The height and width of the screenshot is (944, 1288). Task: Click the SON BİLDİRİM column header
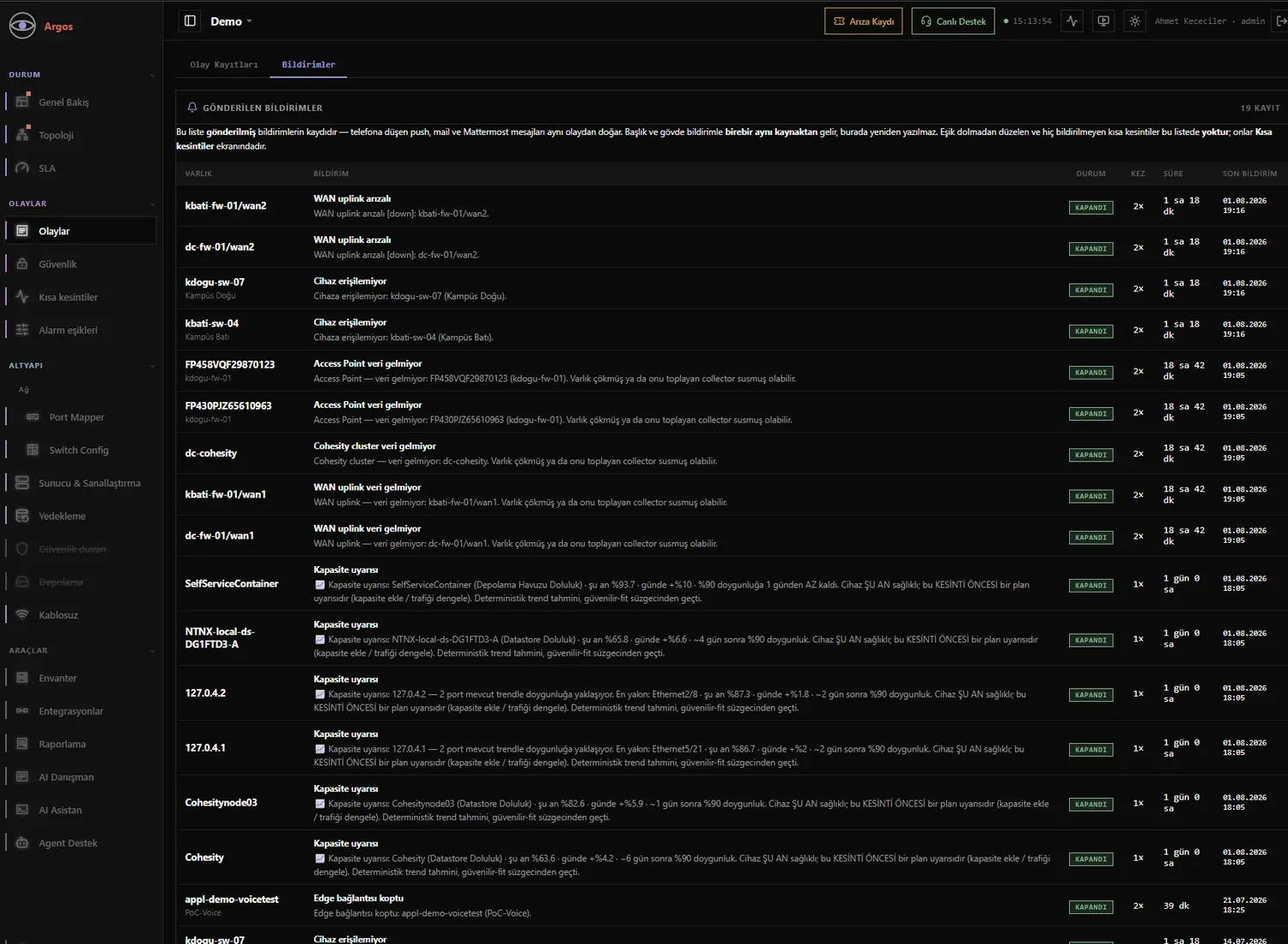click(1249, 174)
